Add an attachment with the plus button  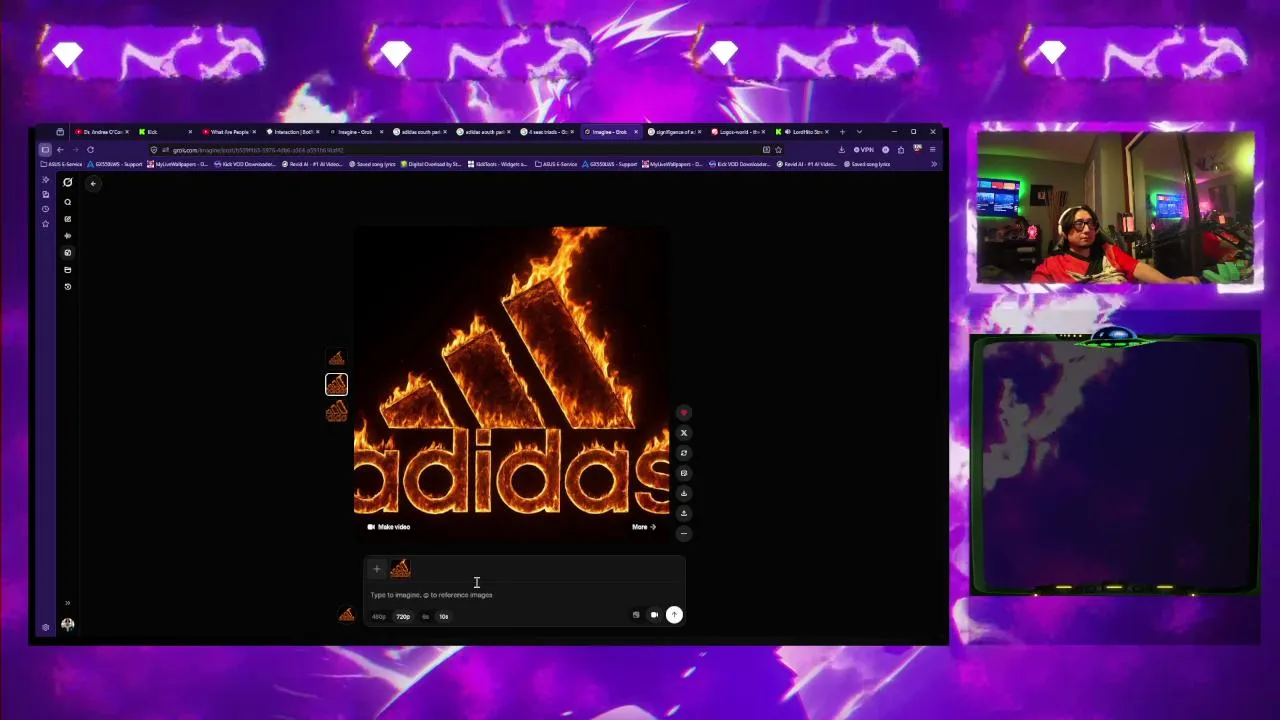(377, 569)
